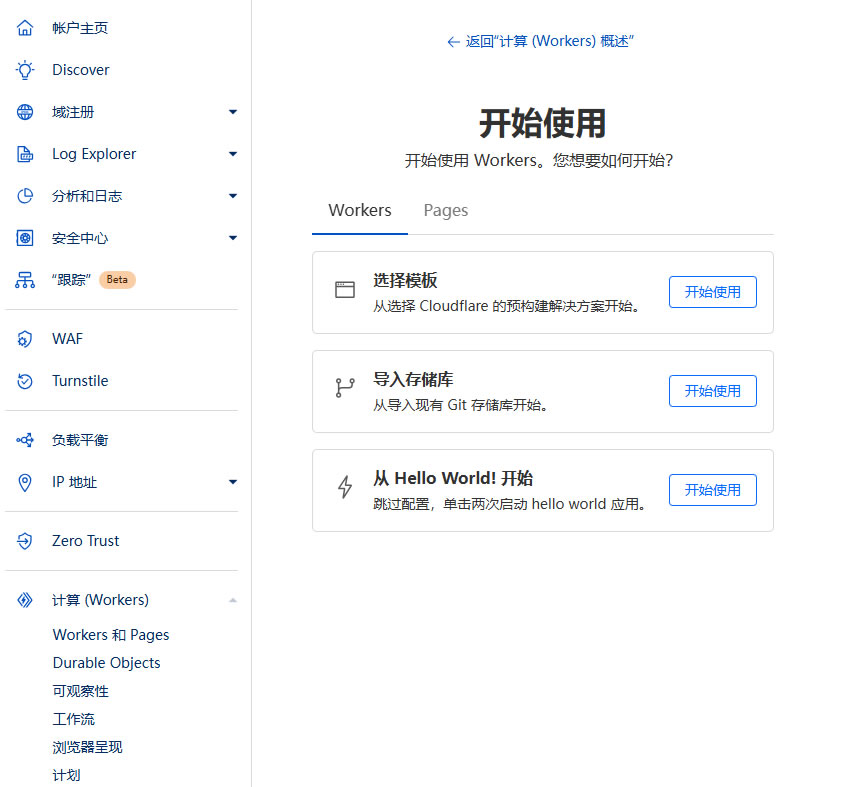
Task: Expand the 安全中心 submenu arrow
Action: [233, 238]
